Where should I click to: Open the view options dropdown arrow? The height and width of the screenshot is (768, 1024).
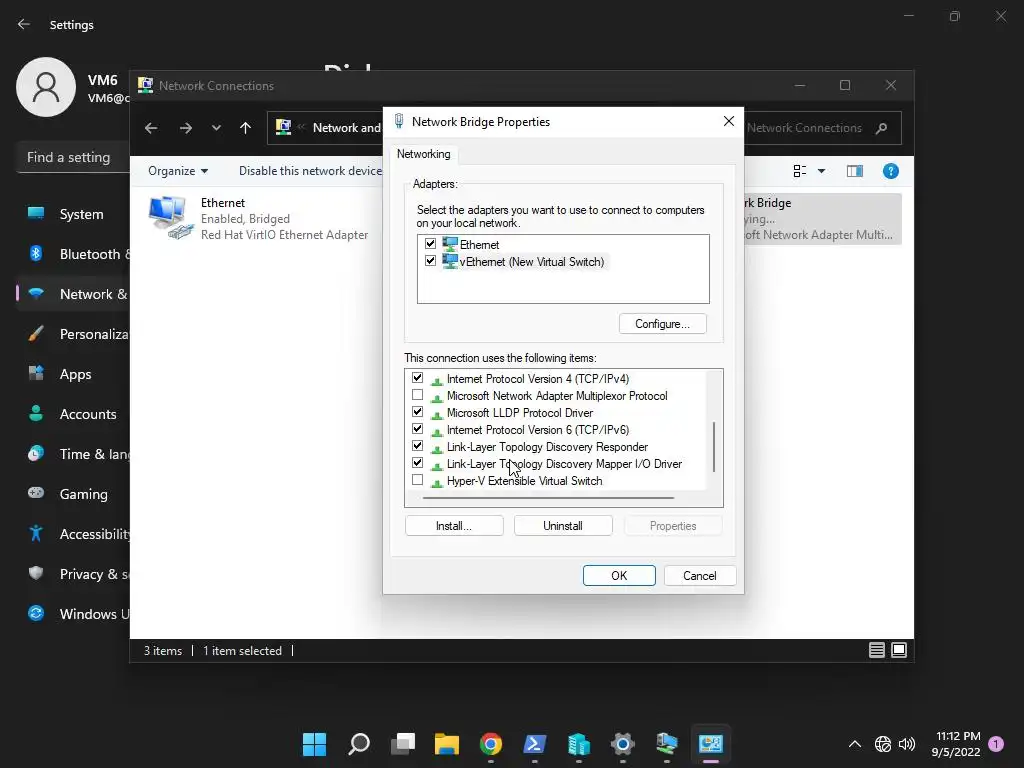[x=822, y=171]
